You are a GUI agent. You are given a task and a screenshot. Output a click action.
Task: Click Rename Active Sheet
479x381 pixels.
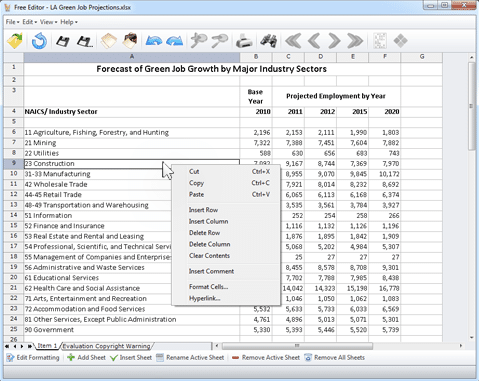pyautogui.click(x=190, y=358)
